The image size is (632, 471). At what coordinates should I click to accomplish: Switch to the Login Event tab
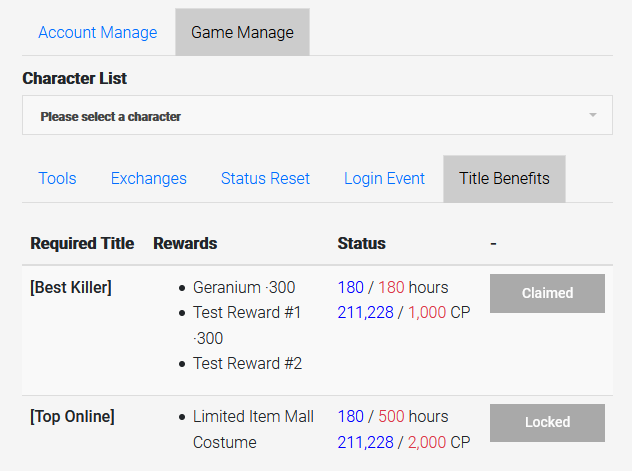[x=384, y=178]
